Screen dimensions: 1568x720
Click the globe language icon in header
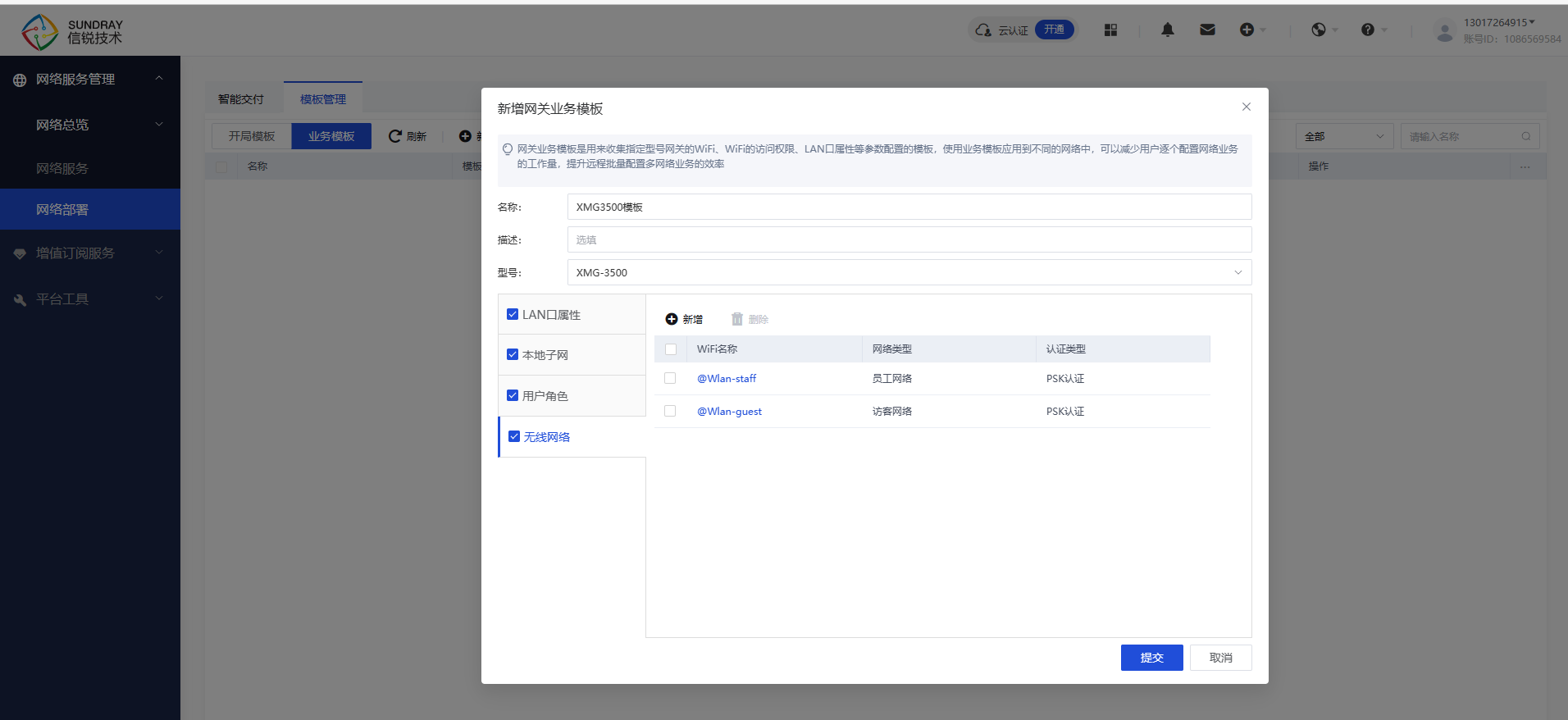(x=1318, y=30)
